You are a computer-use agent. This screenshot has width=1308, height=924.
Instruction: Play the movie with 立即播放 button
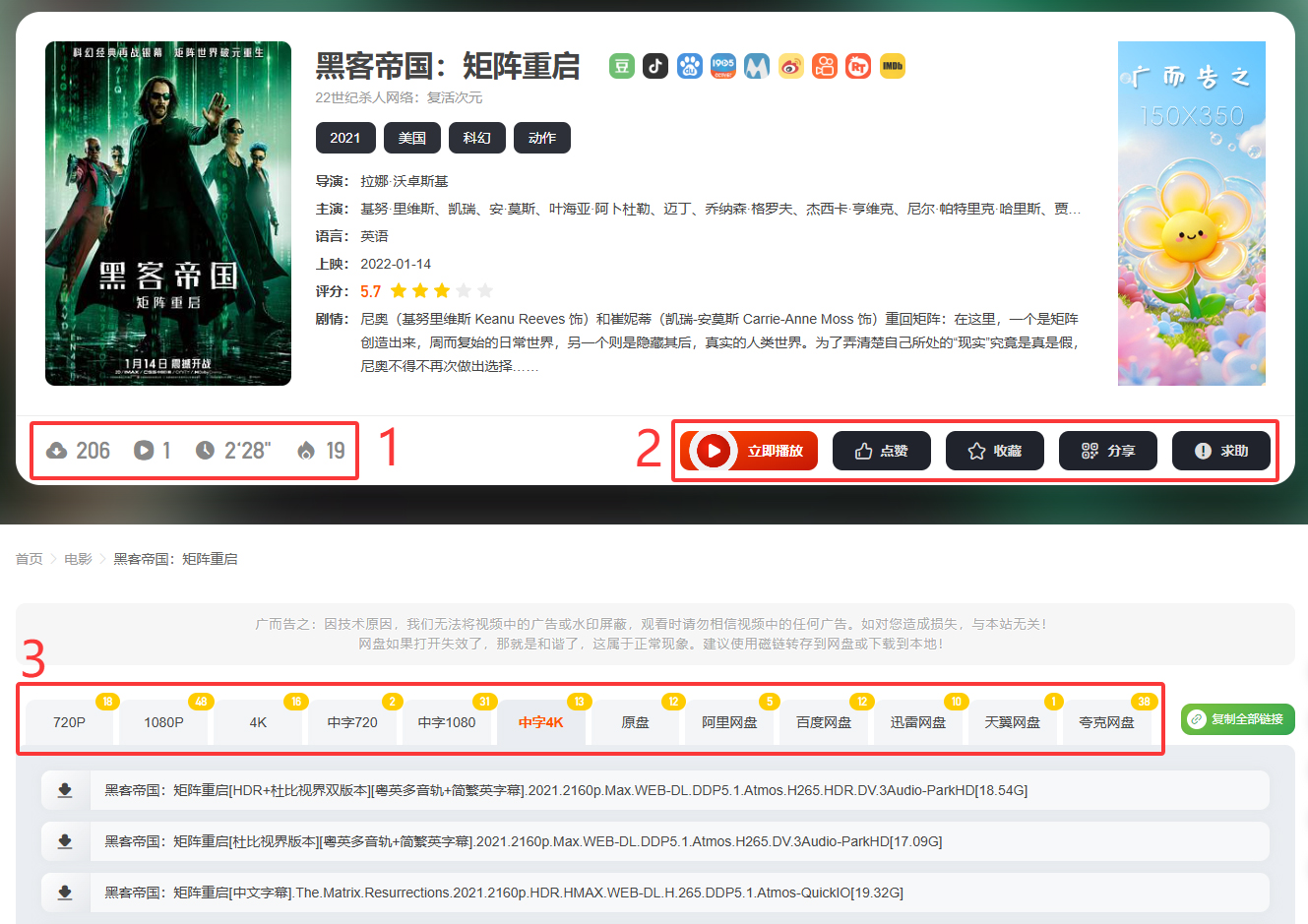click(x=749, y=451)
